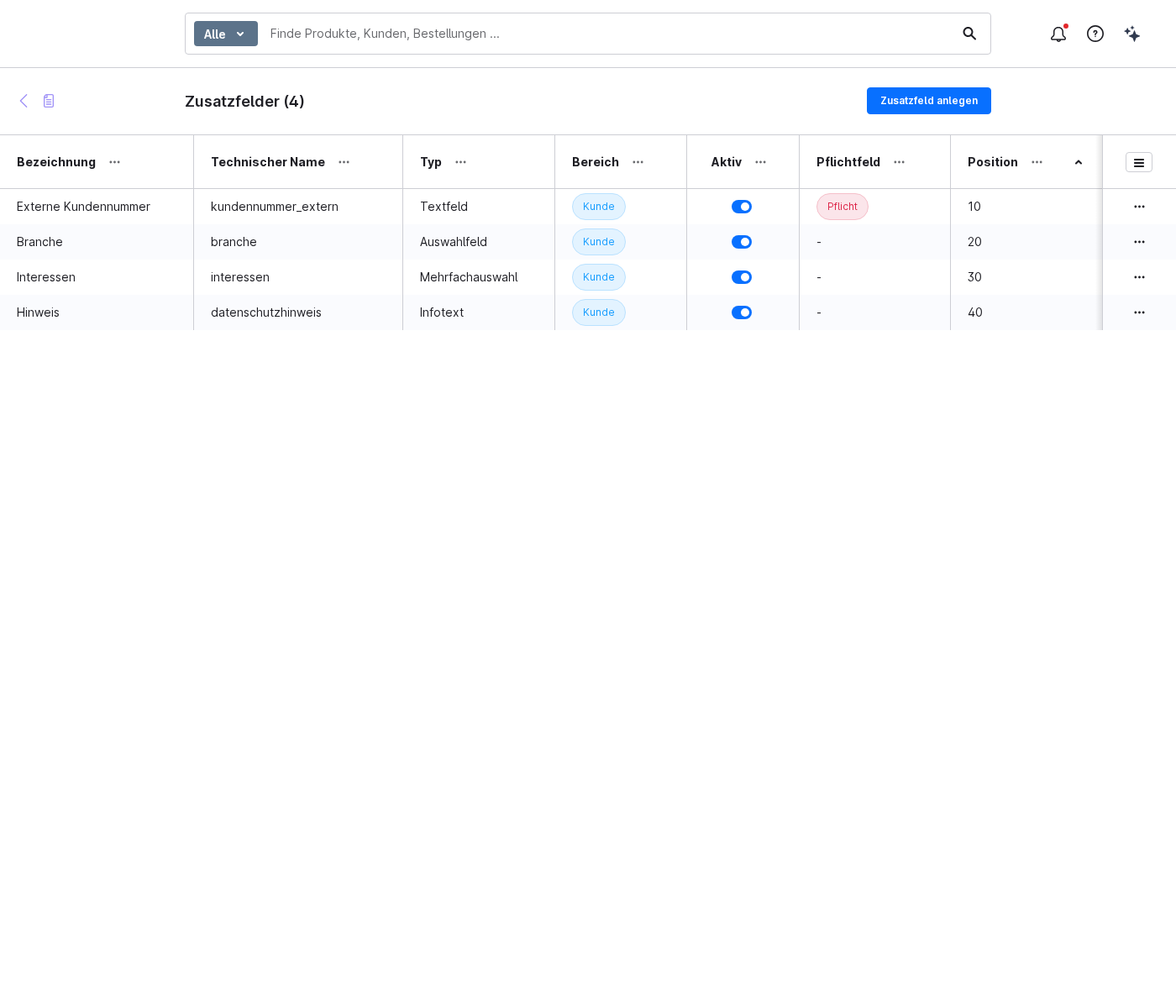This screenshot has width=1176, height=1008.
Task: Click the Kunde badge in Branche row
Action: point(599,242)
